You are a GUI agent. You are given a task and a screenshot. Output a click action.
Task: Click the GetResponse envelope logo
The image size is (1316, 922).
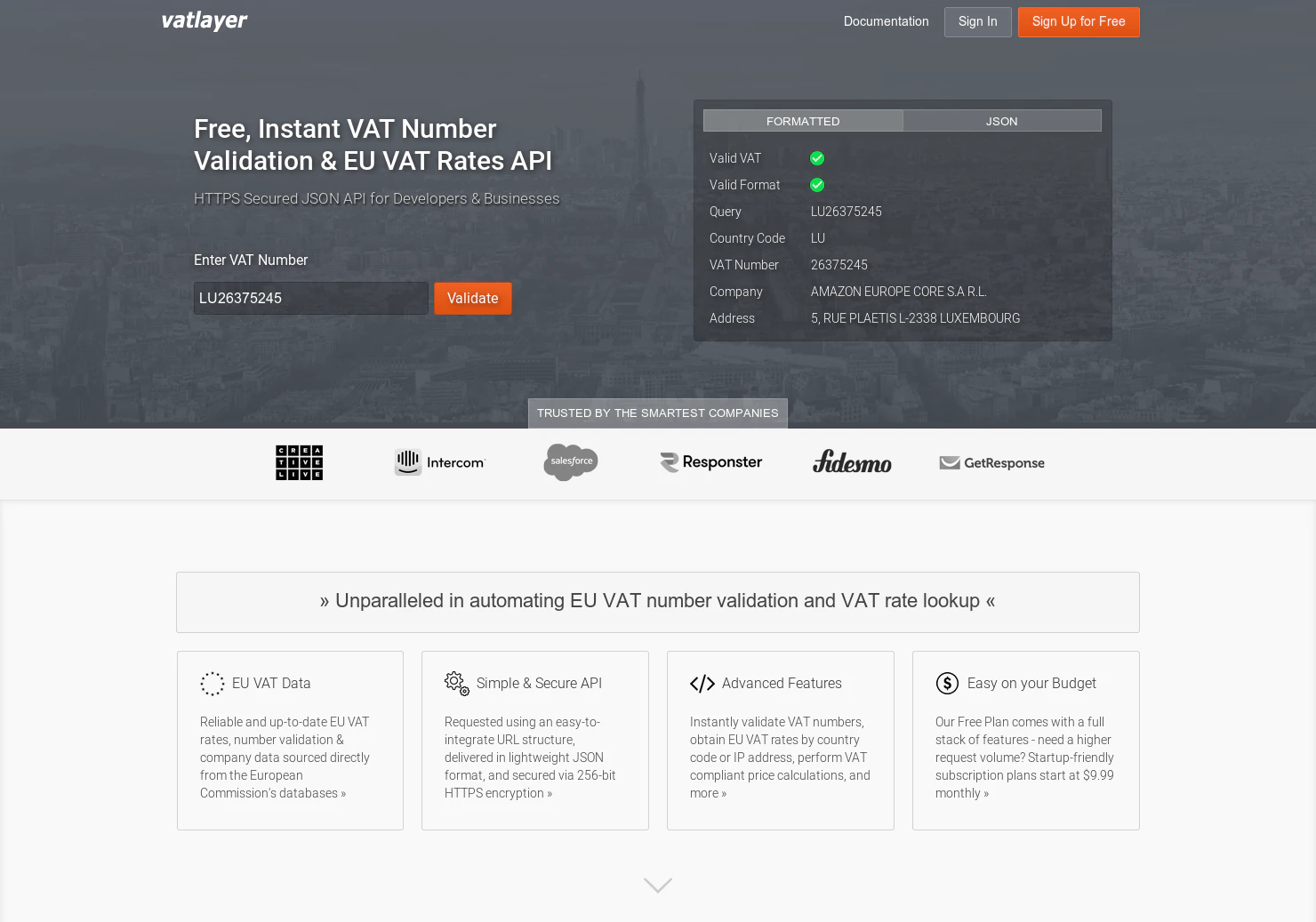991,462
